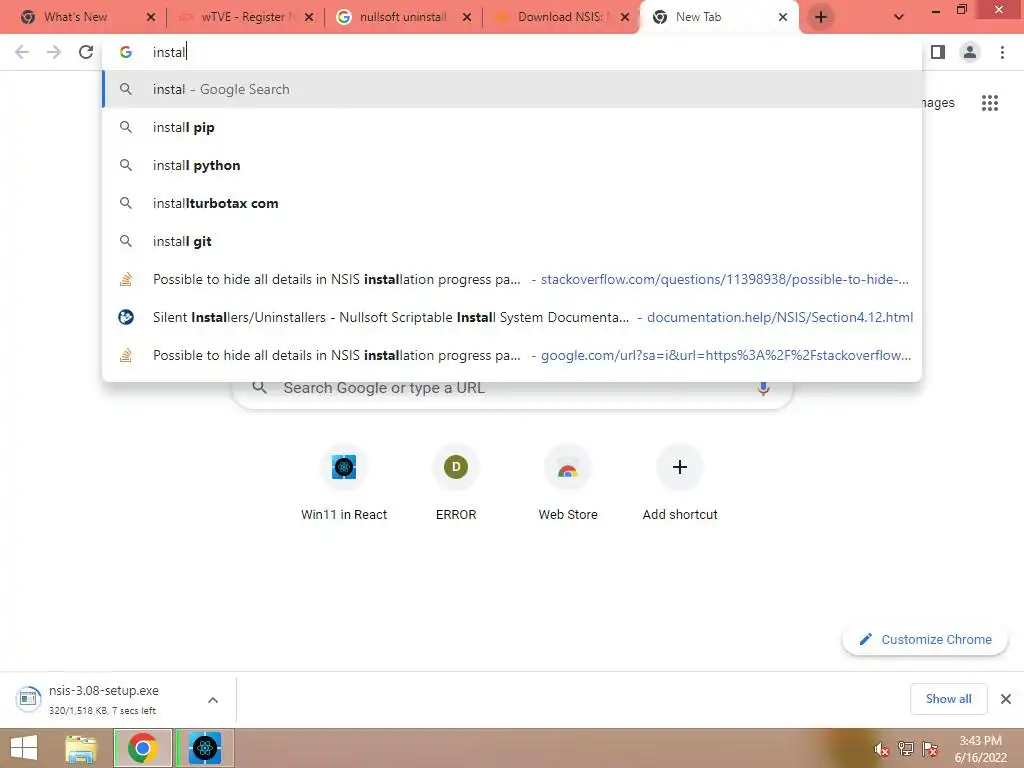The image size is (1024, 768).
Task: Open the Web Store shortcut
Action: point(568,483)
